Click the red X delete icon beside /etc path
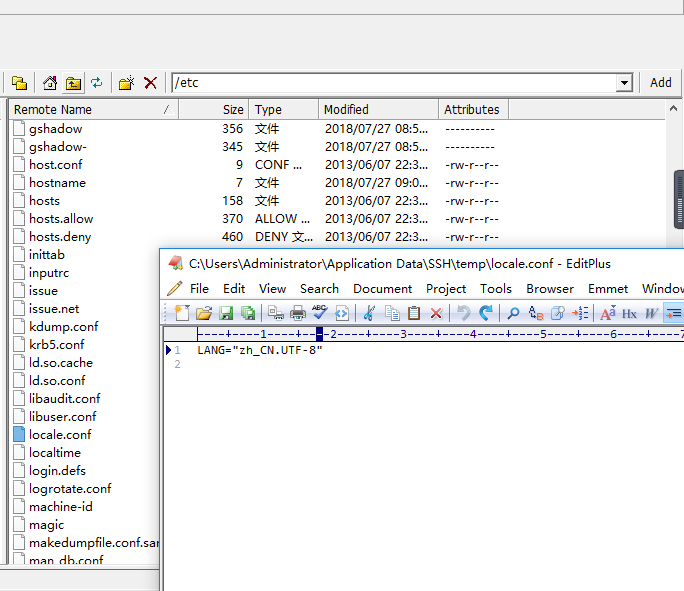Screen dimensions: 684x591 [150, 82]
